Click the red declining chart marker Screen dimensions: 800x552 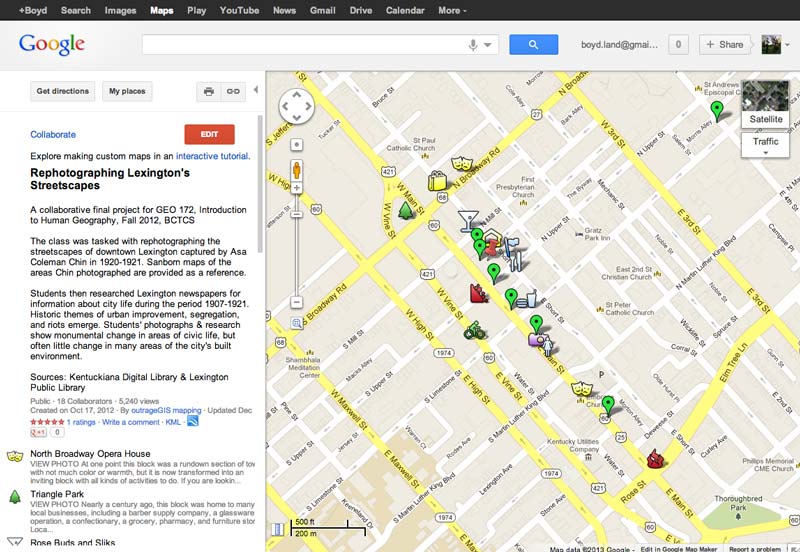pos(478,293)
